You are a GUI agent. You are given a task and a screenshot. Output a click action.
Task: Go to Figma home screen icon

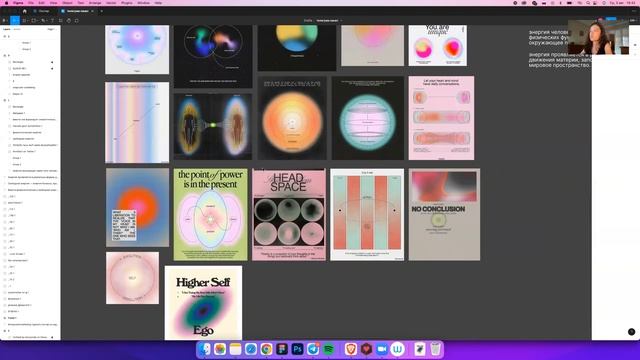tap(24, 11)
